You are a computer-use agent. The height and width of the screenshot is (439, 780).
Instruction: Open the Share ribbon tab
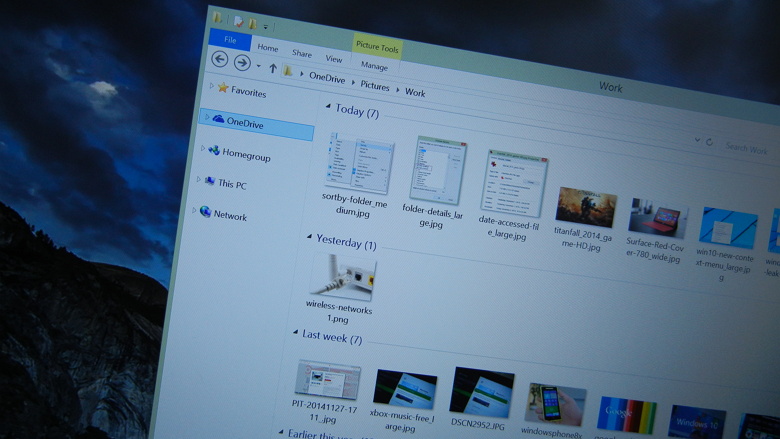(x=301, y=53)
